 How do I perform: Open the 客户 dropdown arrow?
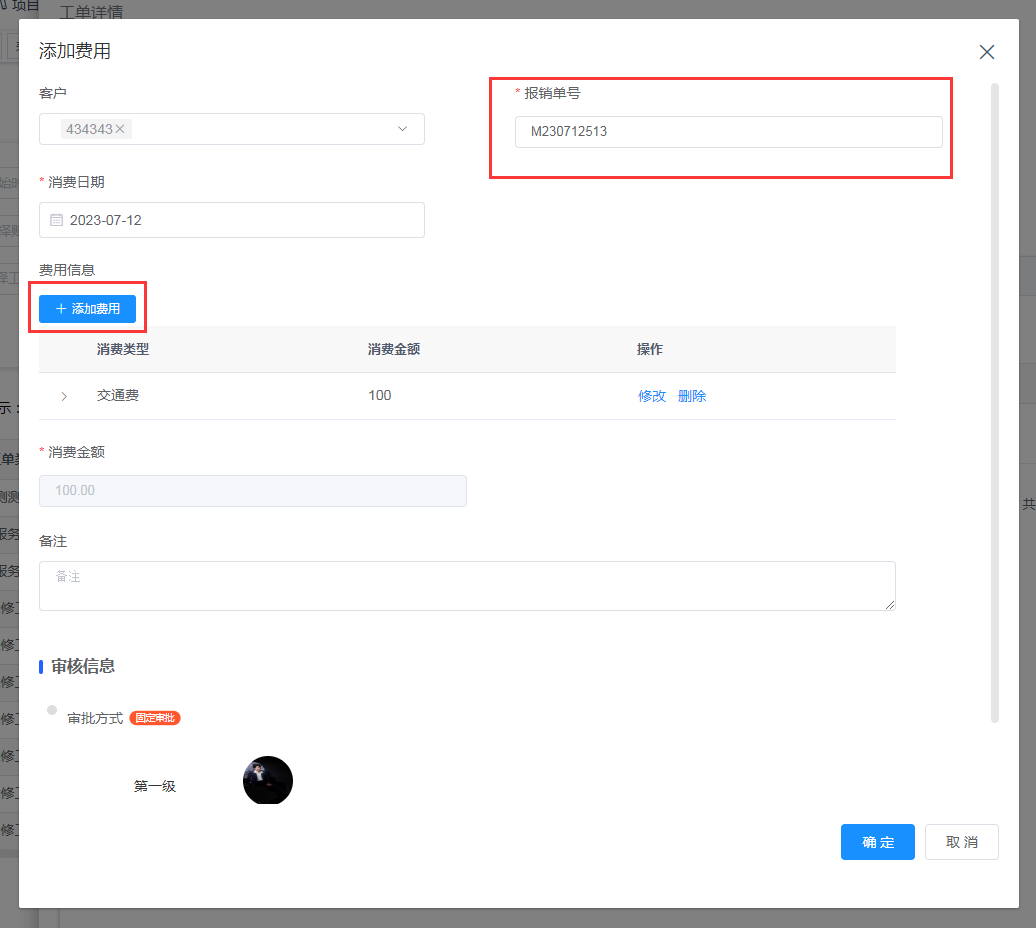pos(403,129)
